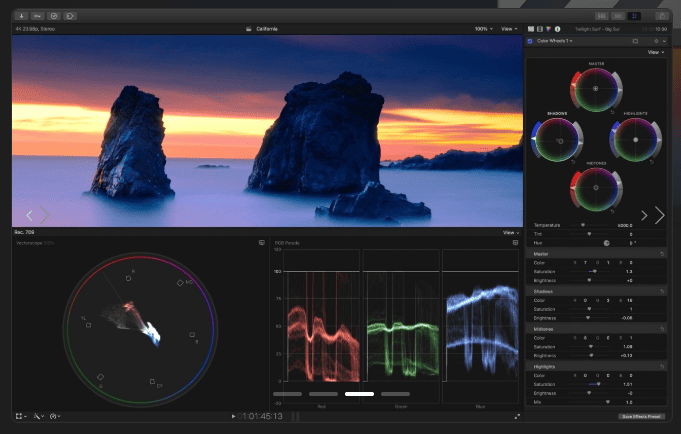The width and height of the screenshot is (681, 434).
Task: Reset the Highlights parameters section arrow
Action: click(x=662, y=367)
